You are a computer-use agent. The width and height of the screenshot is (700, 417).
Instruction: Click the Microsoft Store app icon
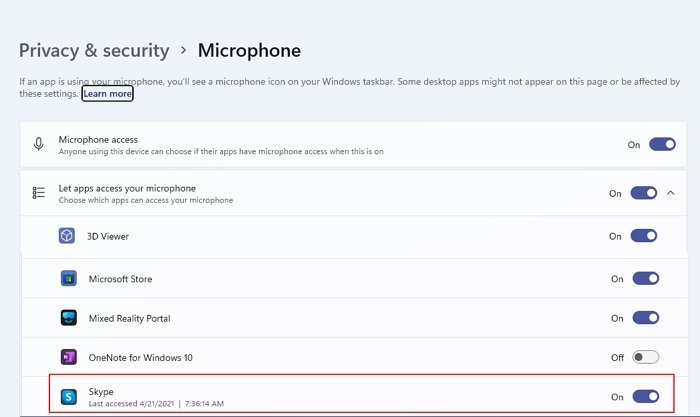69,278
